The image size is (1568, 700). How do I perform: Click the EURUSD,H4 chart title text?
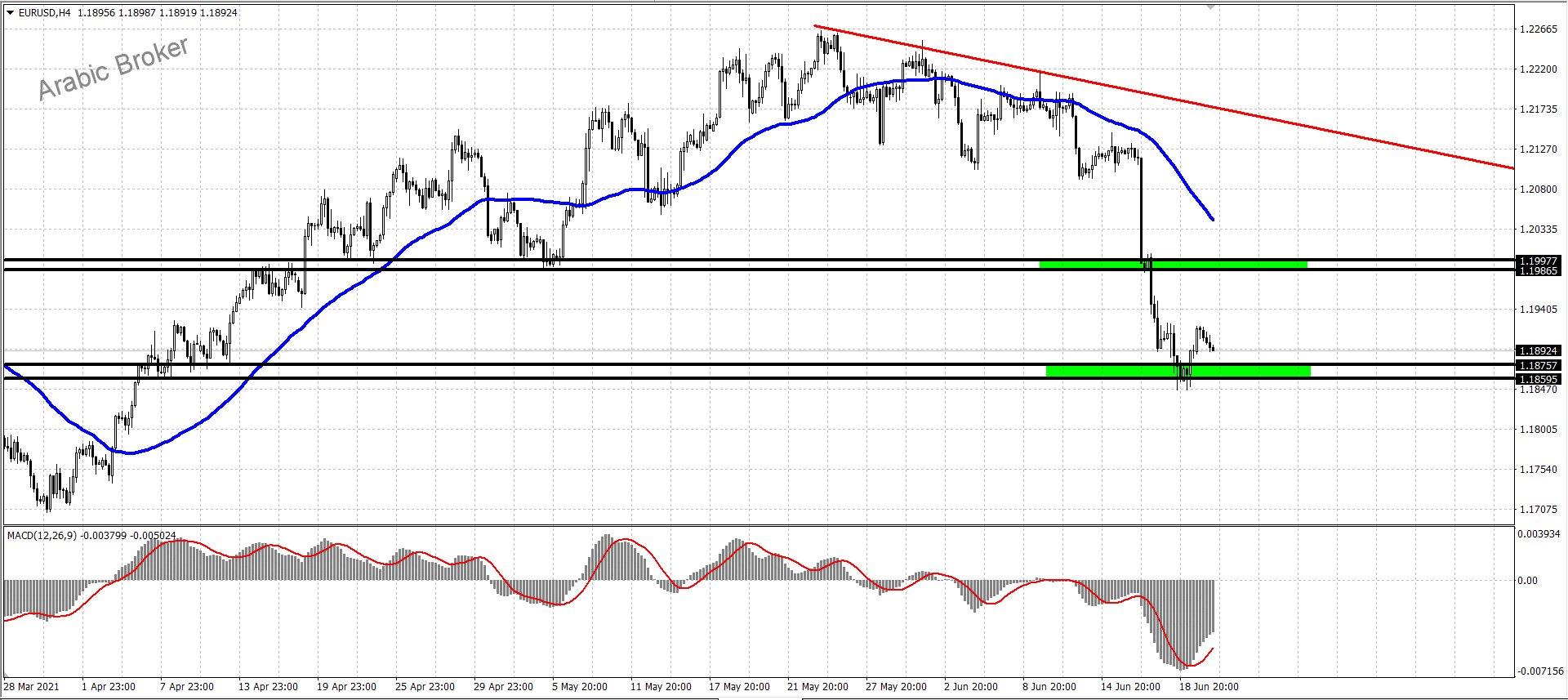point(45,13)
